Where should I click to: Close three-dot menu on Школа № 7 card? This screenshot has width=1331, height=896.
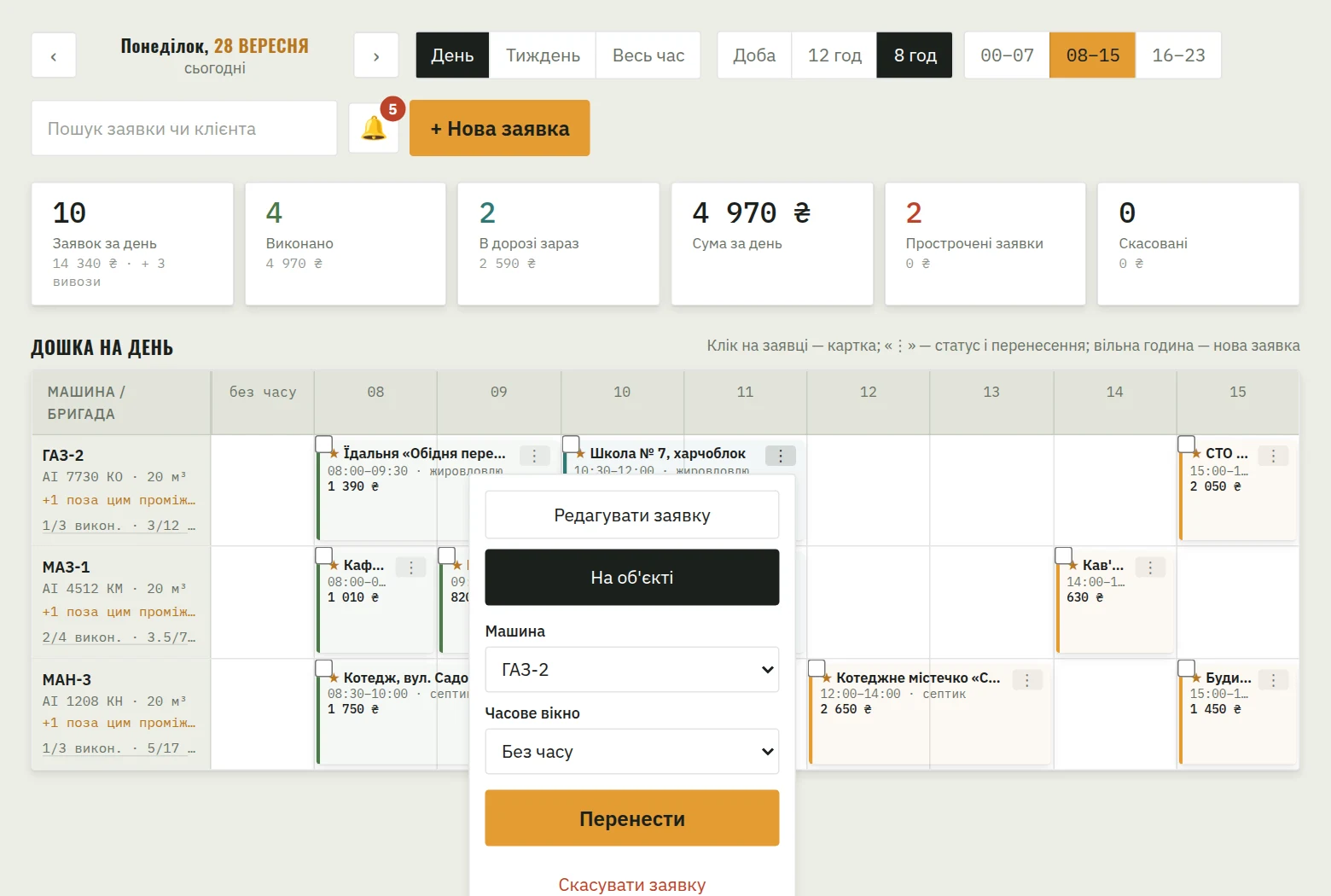[781, 456]
